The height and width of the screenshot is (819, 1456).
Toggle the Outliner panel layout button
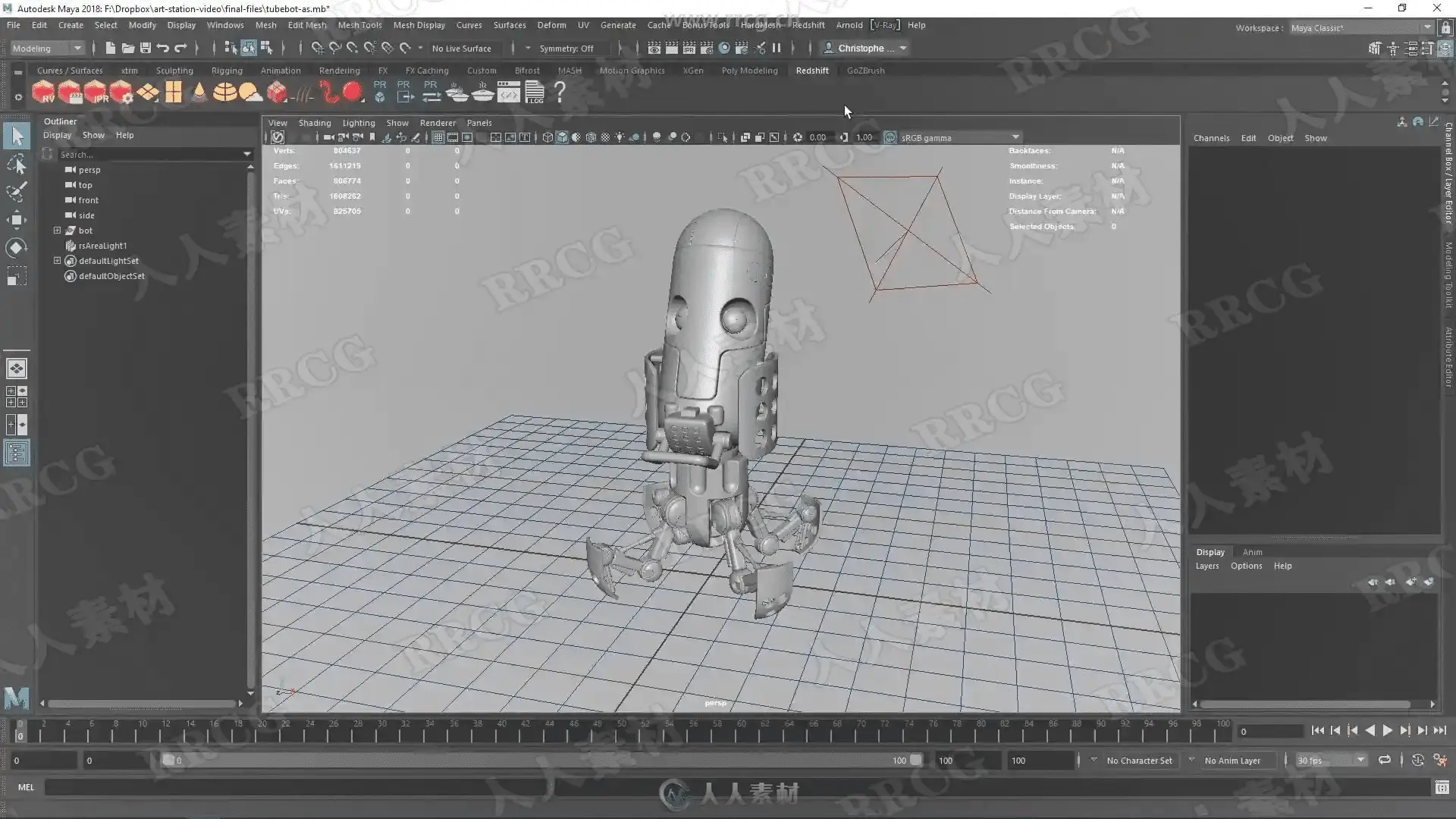pyautogui.click(x=16, y=453)
